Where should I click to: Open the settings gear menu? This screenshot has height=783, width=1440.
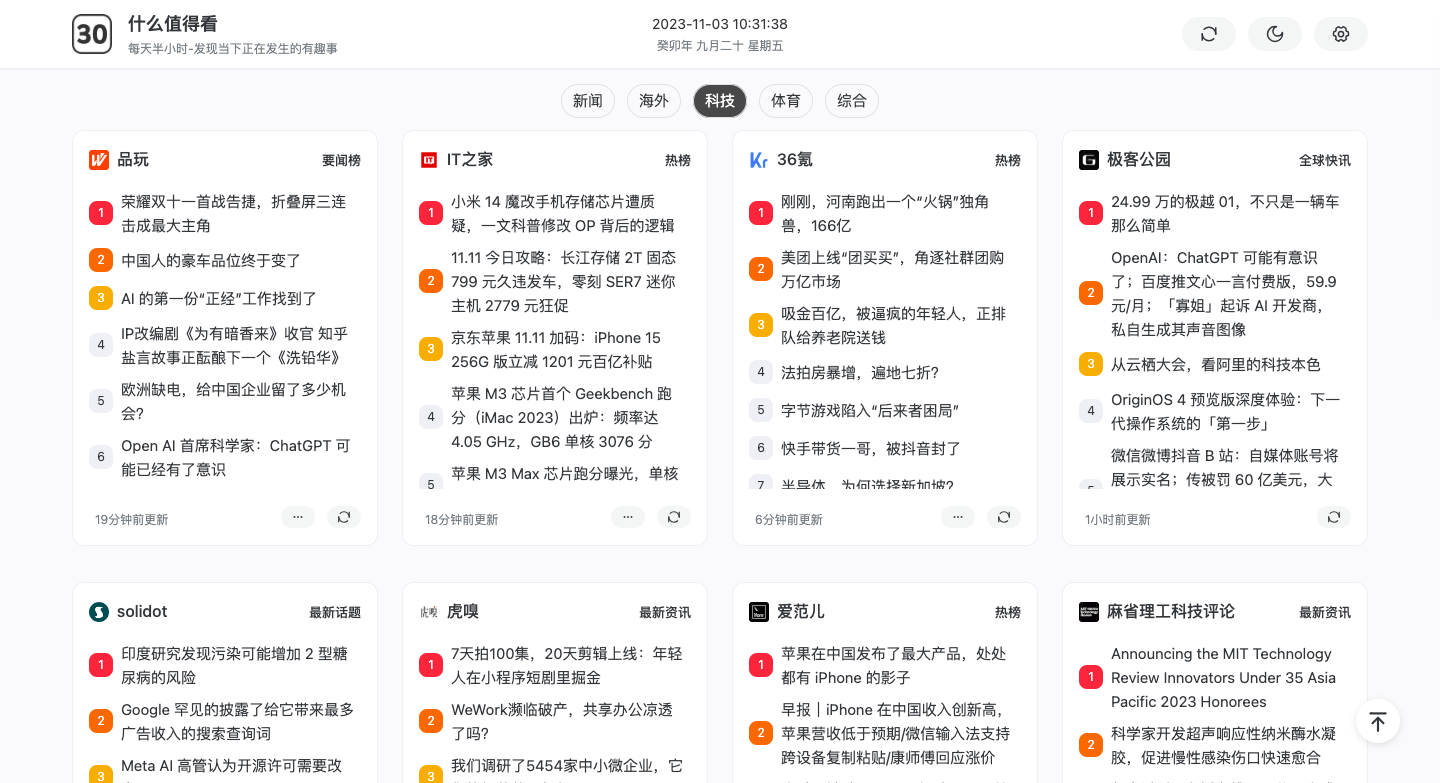[1340, 33]
